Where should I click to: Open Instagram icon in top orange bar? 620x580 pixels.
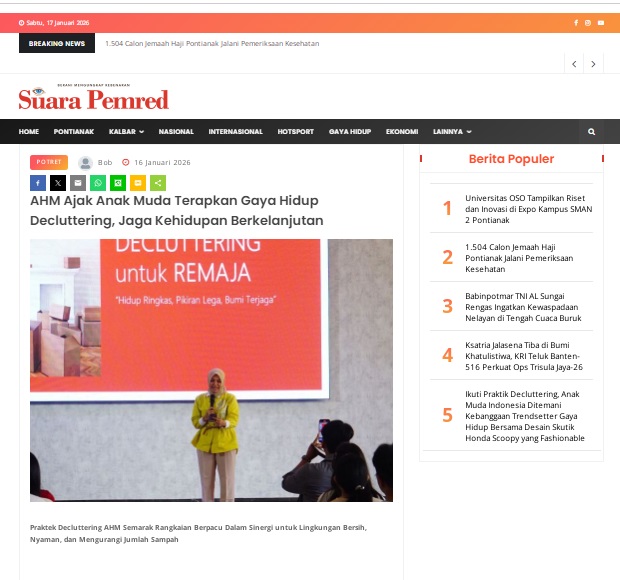tap(588, 23)
